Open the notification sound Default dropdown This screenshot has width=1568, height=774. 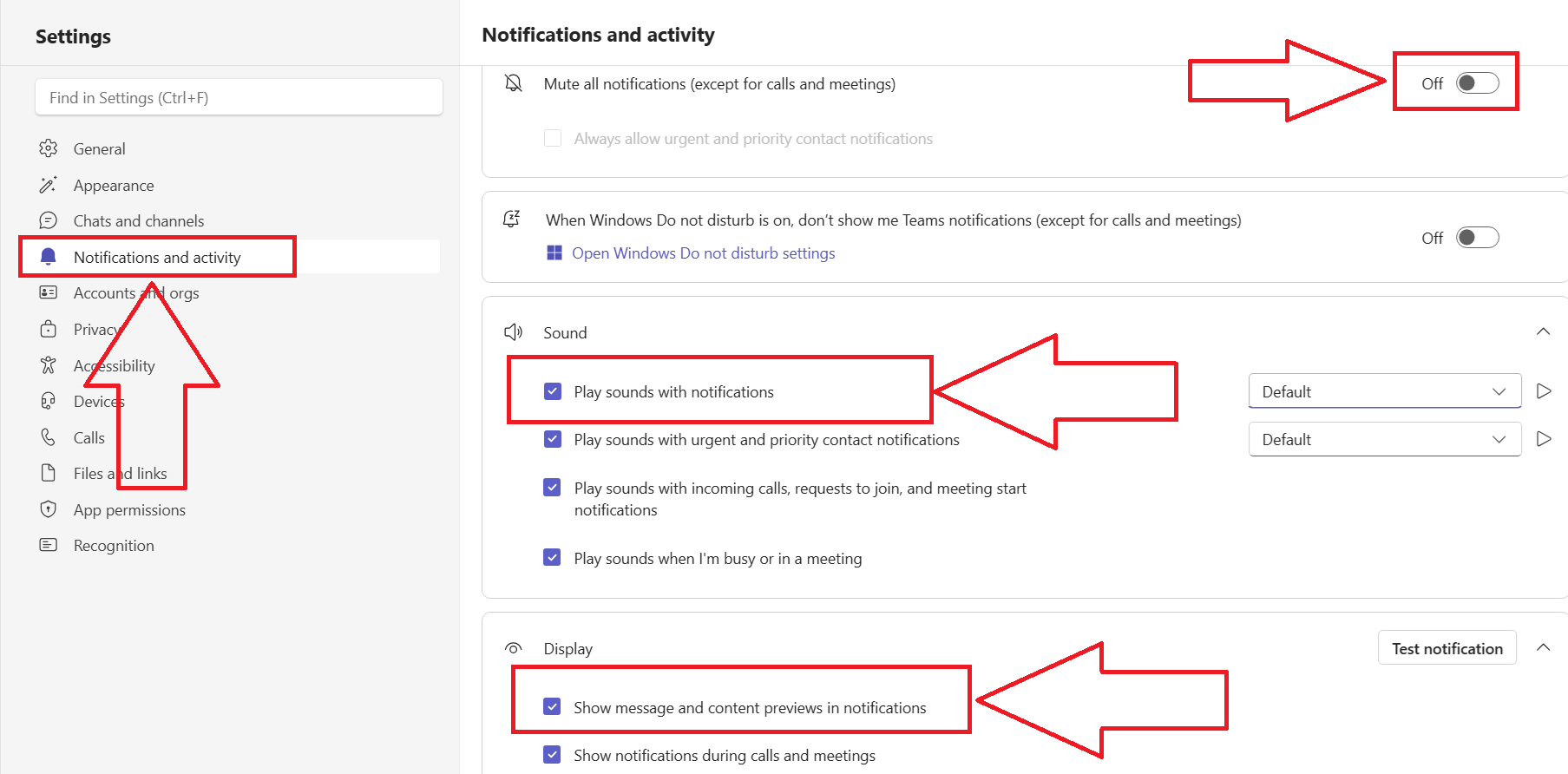(1385, 391)
